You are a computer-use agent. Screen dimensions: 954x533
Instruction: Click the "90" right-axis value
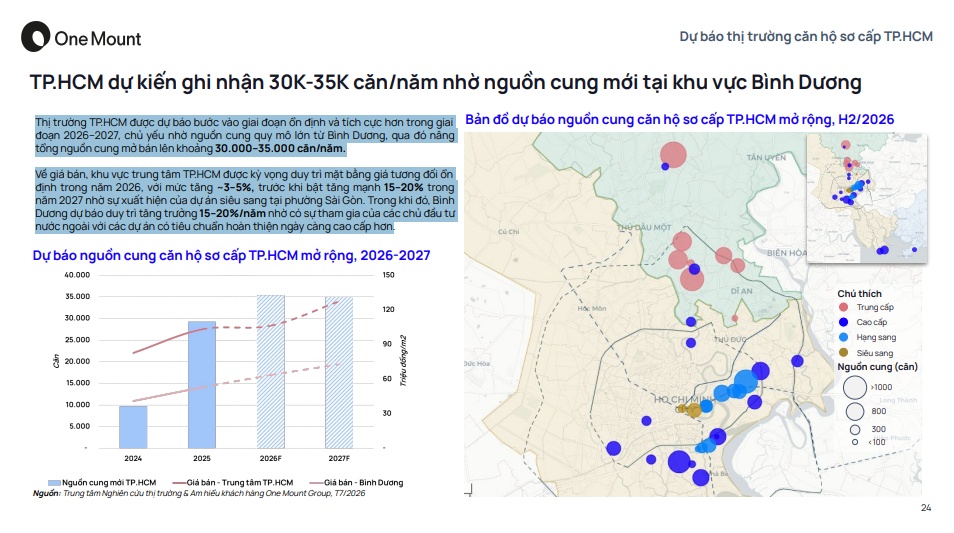pyautogui.click(x=387, y=344)
